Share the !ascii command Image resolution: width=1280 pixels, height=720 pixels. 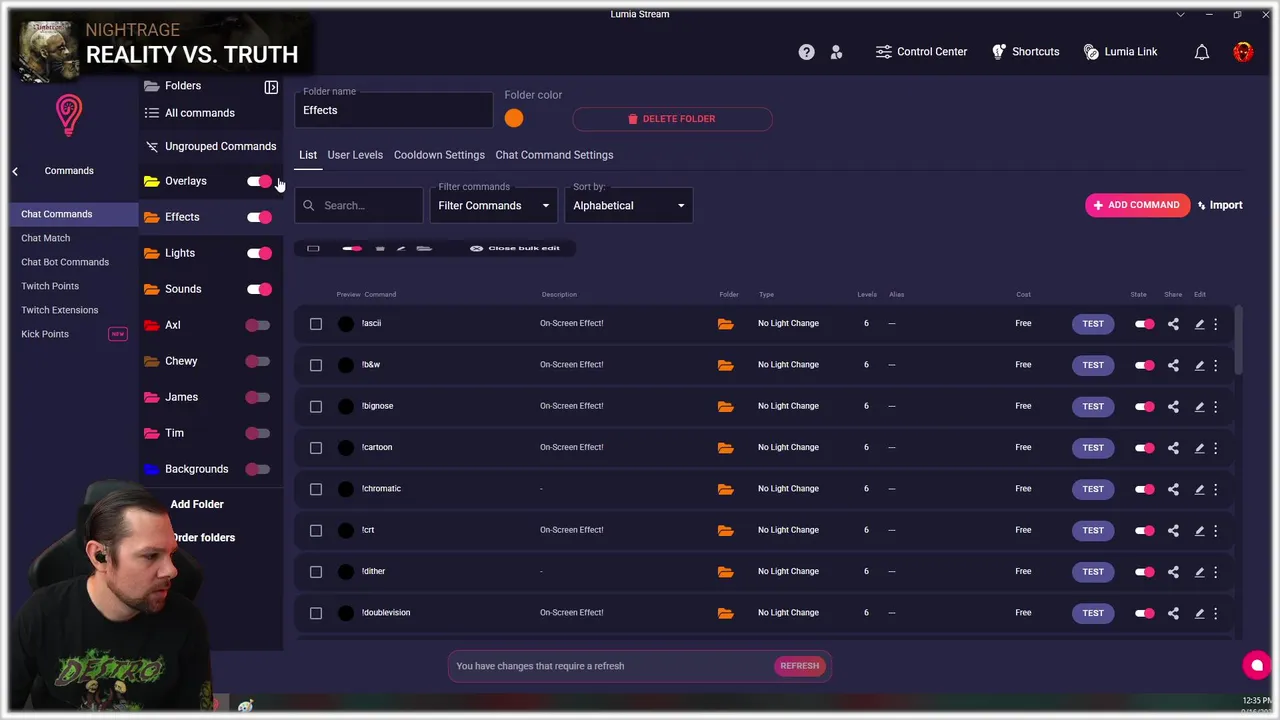(1173, 324)
